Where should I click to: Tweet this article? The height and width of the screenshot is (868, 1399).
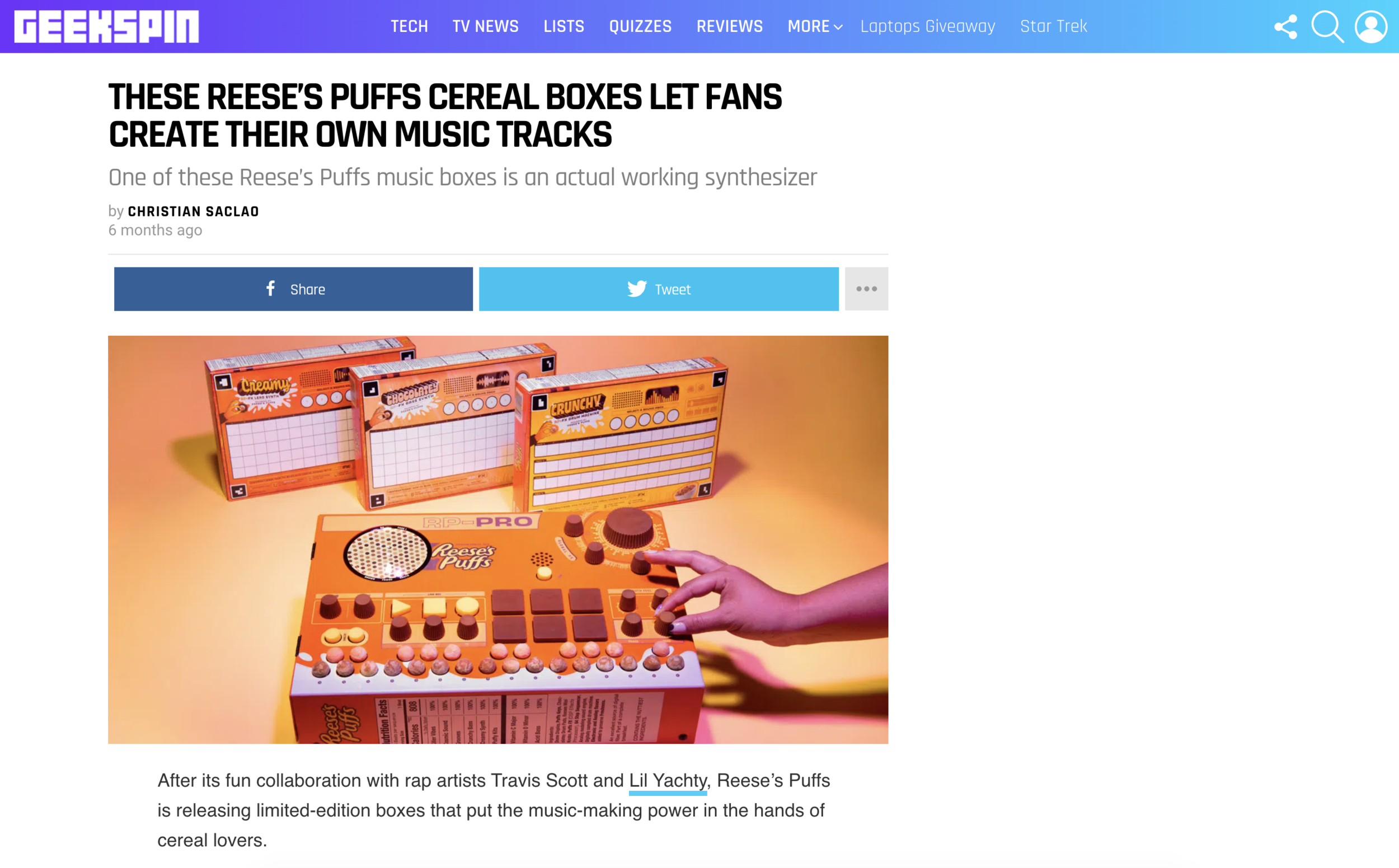click(x=659, y=289)
